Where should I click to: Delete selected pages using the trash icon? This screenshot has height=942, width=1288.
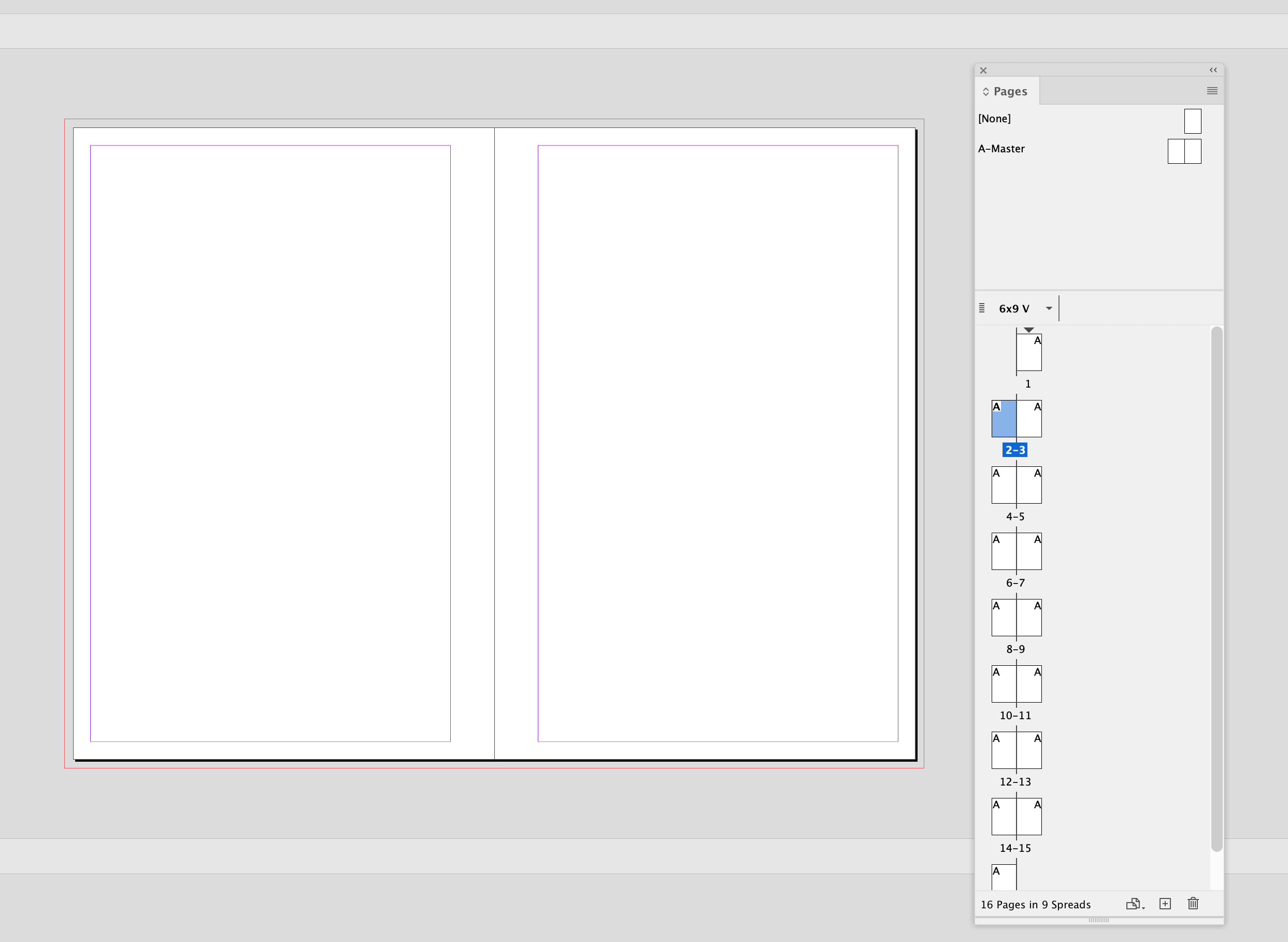tap(1193, 904)
